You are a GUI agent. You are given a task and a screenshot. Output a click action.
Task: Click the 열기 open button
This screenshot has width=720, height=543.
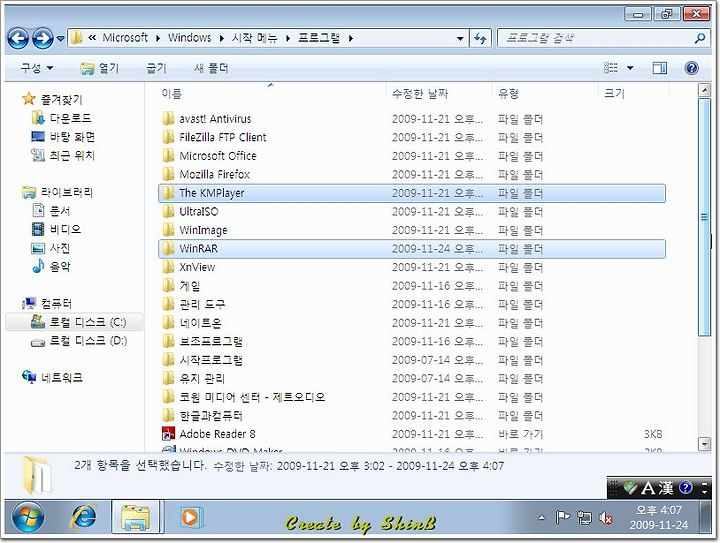point(100,68)
